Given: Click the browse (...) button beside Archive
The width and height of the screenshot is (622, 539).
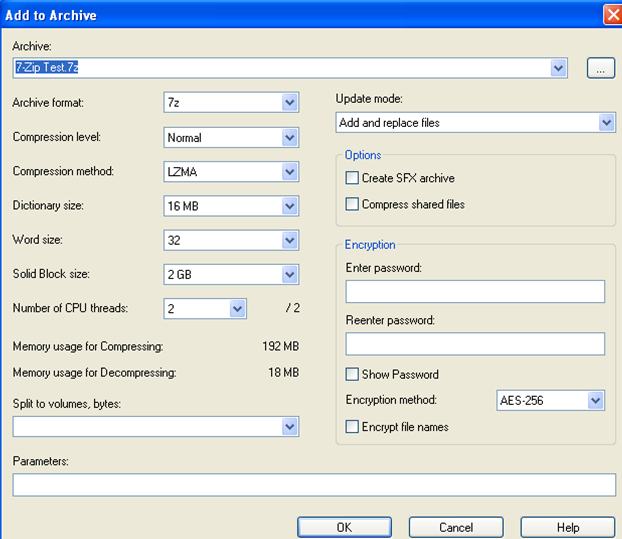Looking at the screenshot, I should (x=600, y=68).
